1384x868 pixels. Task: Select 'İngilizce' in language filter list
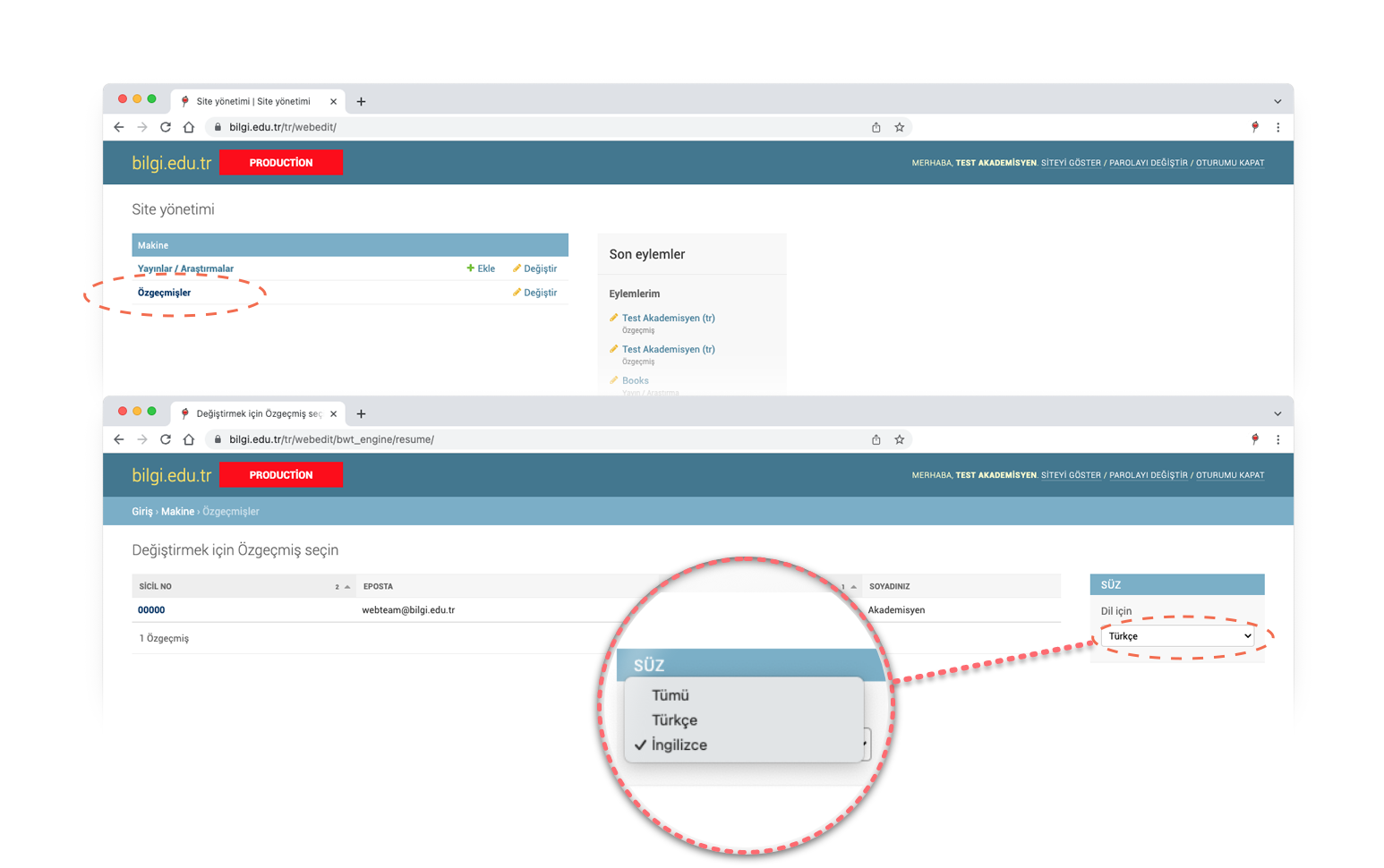pos(679,745)
